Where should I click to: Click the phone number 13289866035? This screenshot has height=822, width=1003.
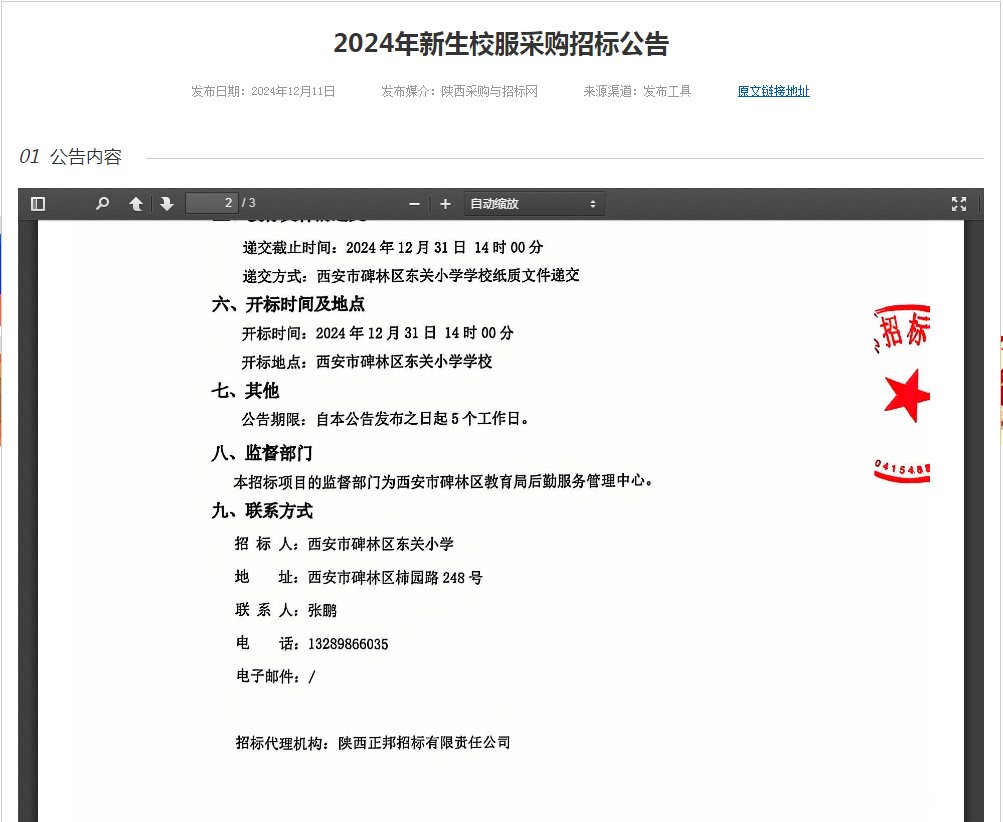[348, 644]
